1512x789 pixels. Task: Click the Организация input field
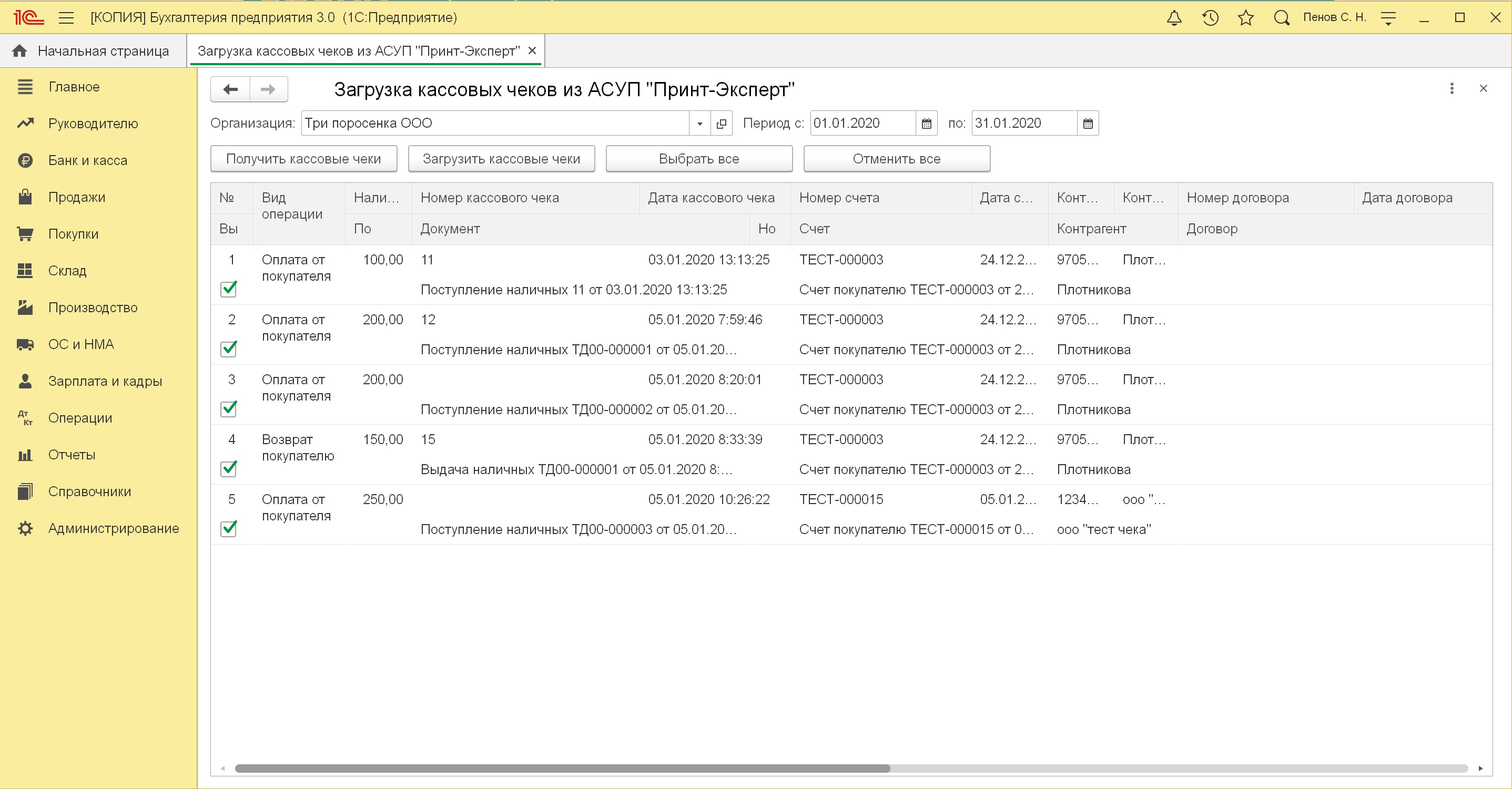(x=495, y=123)
